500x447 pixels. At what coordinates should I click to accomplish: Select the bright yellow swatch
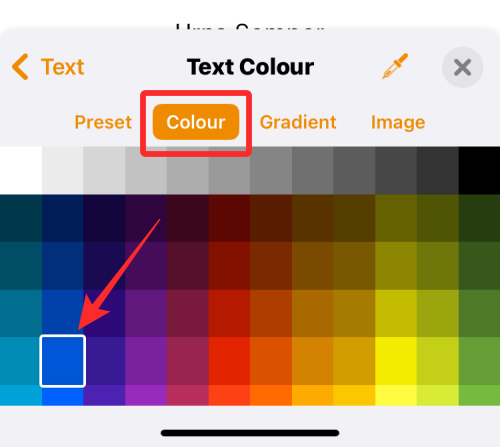[396, 361]
